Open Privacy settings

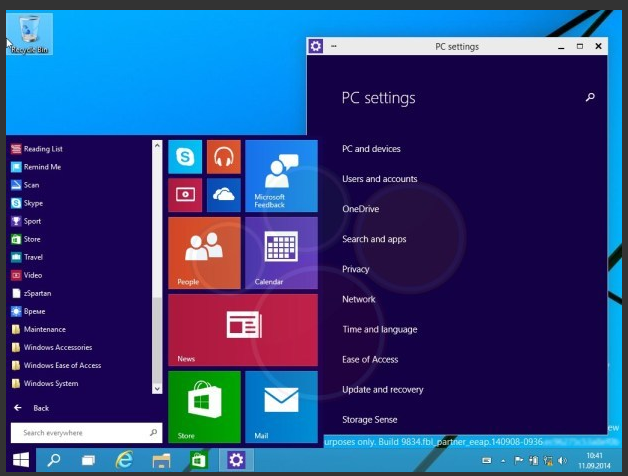356,269
